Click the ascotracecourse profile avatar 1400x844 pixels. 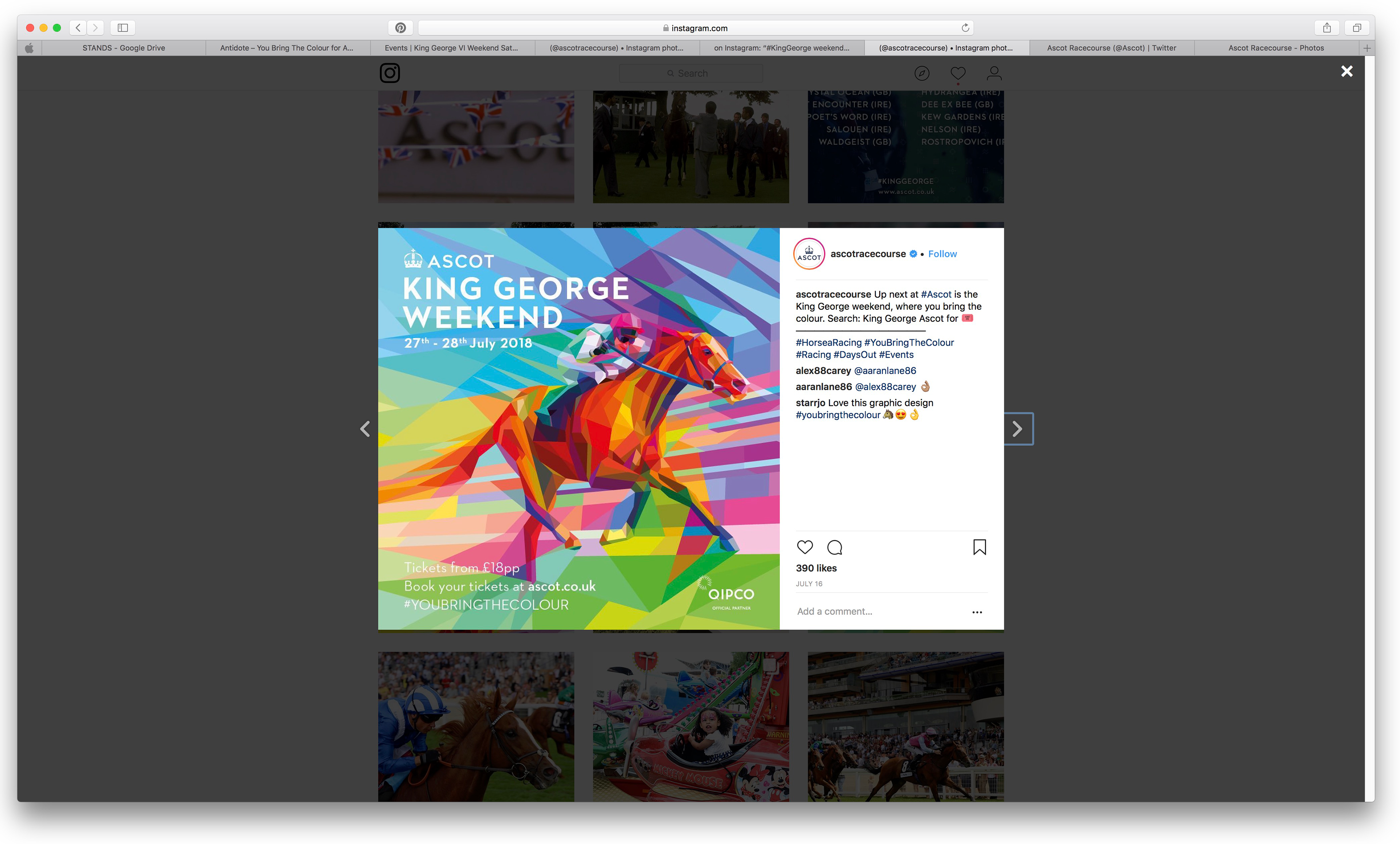coord(809,253)
